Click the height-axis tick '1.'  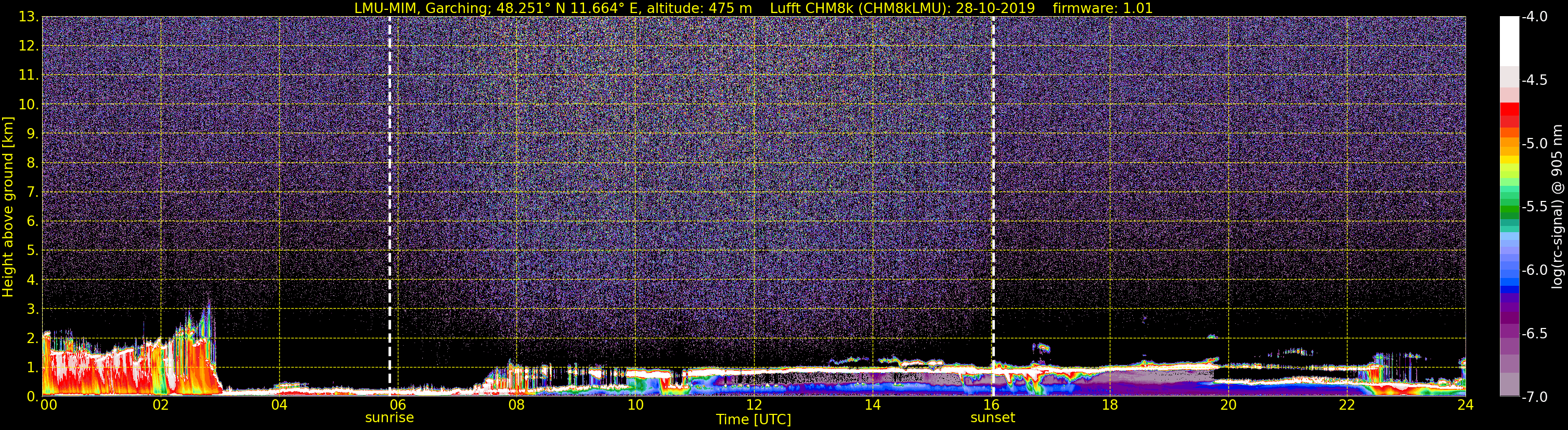33,367
